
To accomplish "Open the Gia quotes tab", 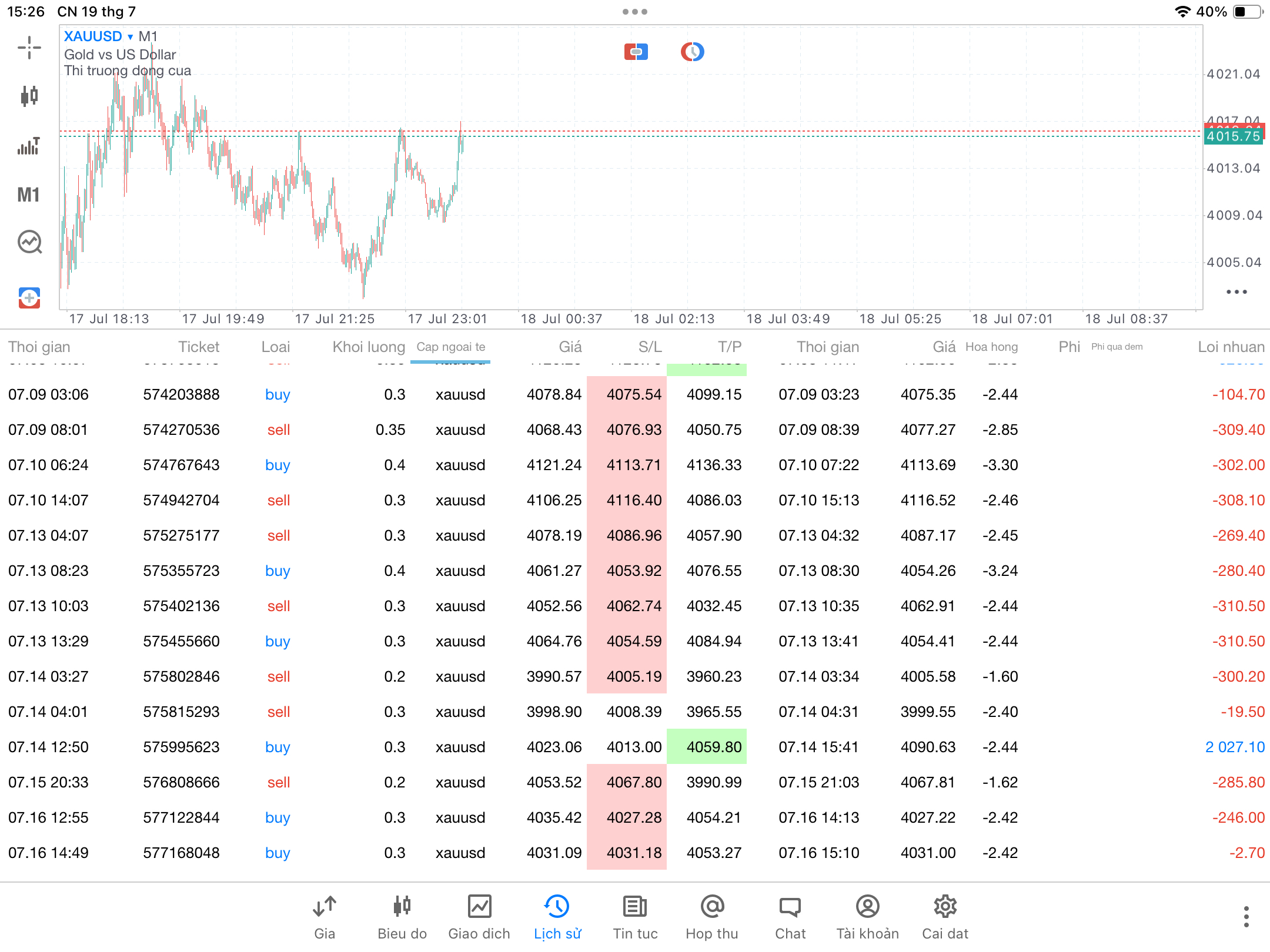I will (x=325, y=917).
